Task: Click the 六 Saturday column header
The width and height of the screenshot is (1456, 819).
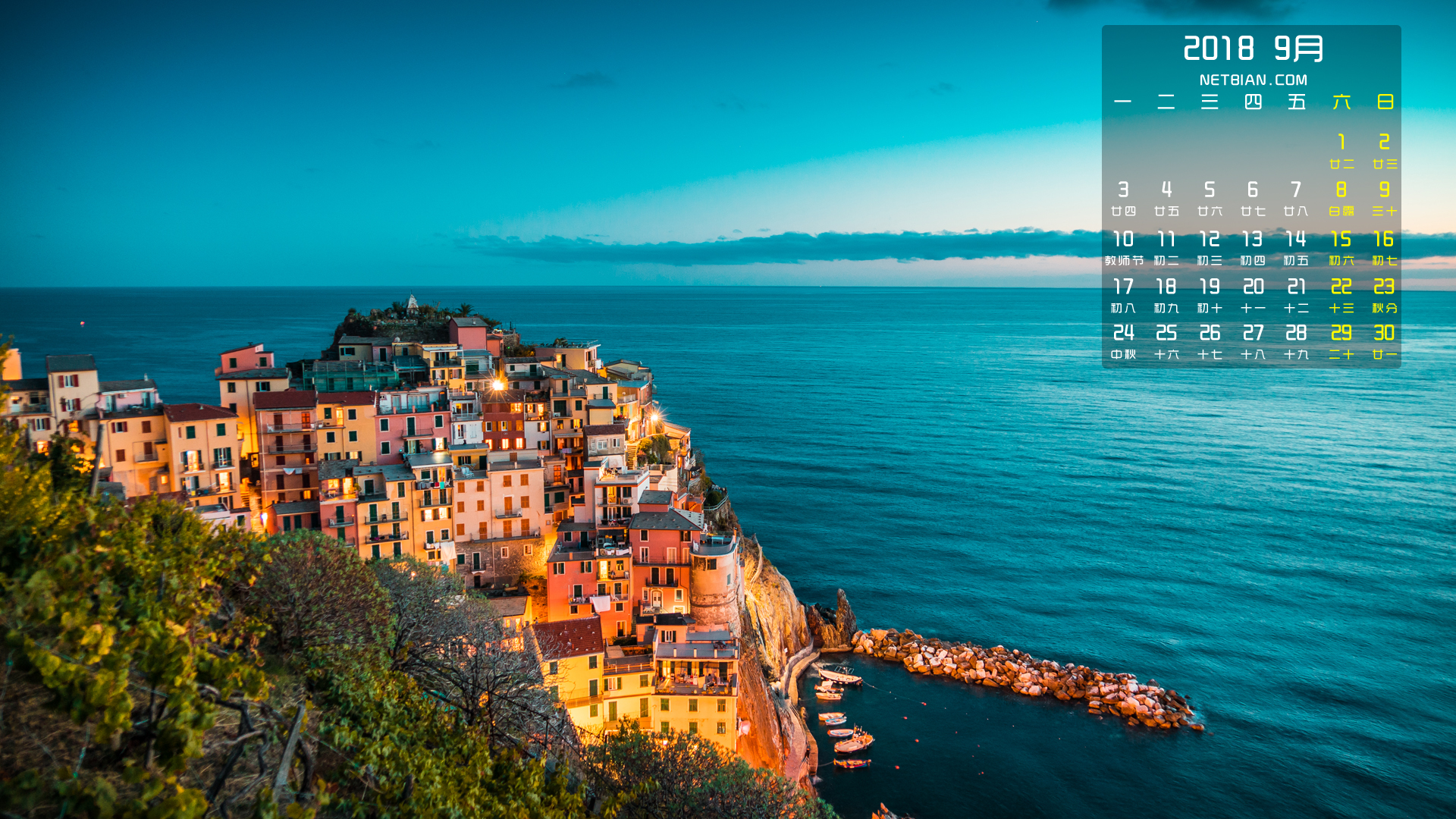Action: click(x=1341, y=102)
